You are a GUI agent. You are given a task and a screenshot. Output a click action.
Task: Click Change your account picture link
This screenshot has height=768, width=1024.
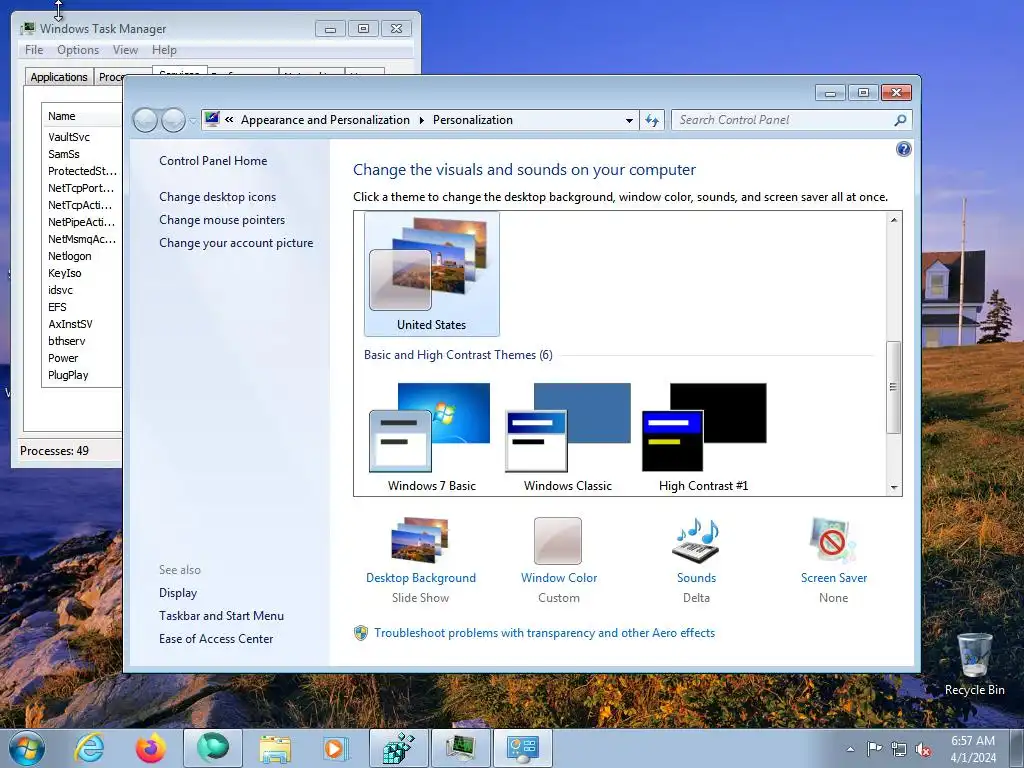pyautogui.click(x=236, y=242)
